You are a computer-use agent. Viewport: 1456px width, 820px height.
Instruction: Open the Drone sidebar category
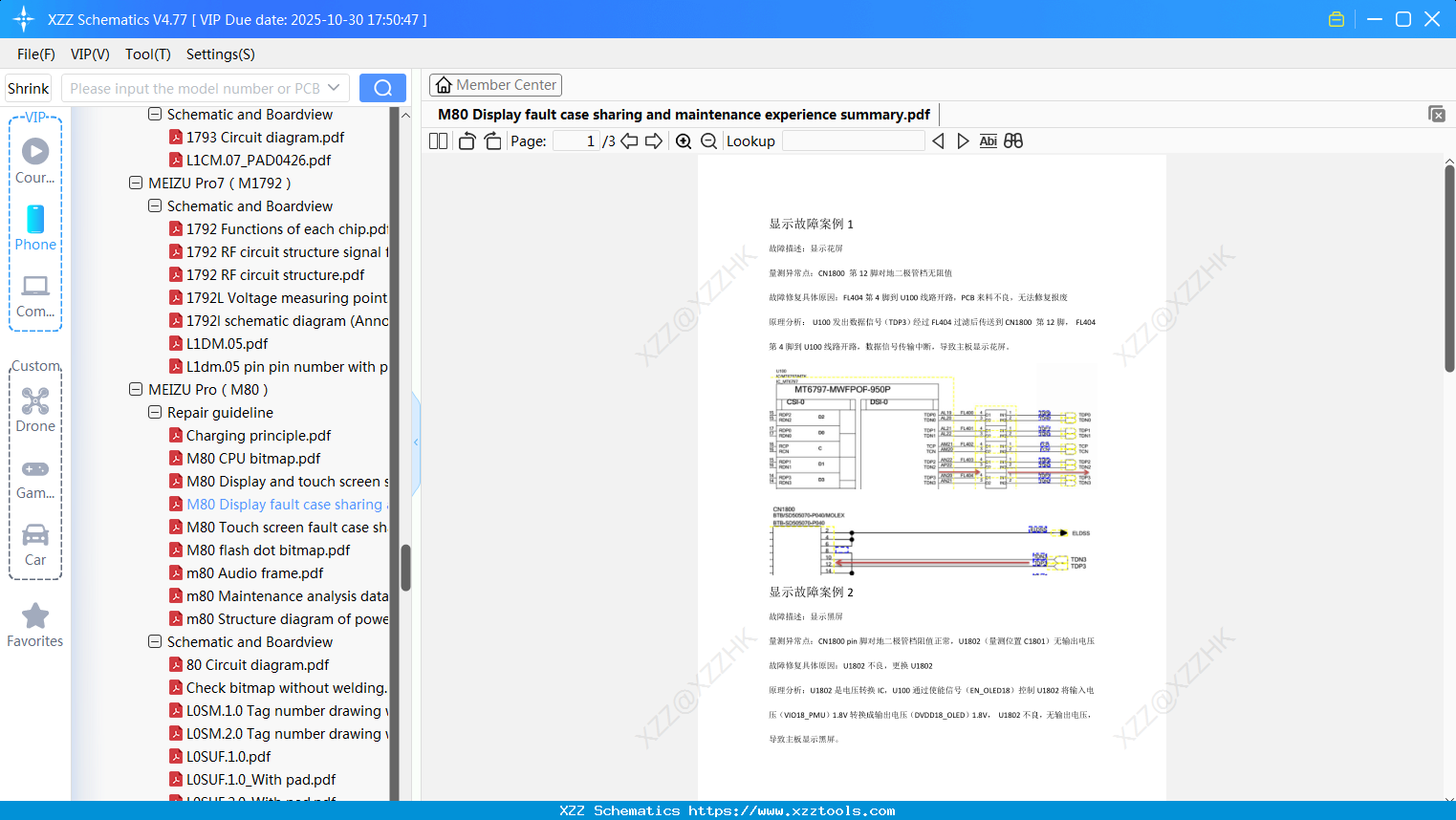(35, 410)
